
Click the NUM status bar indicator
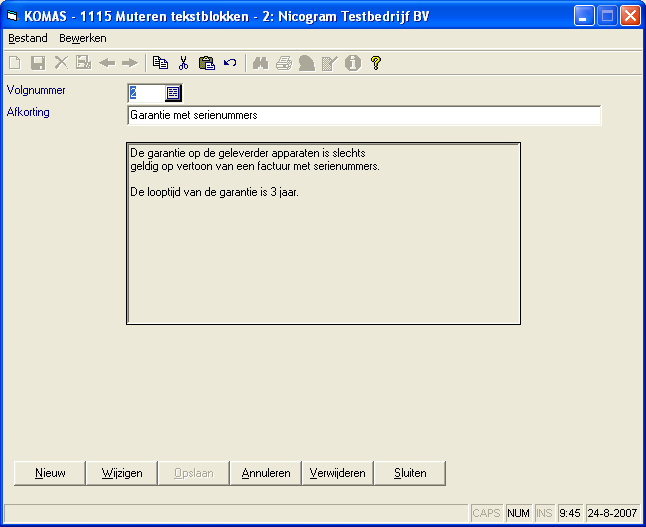pyautogui.click(x=518, y=513)
